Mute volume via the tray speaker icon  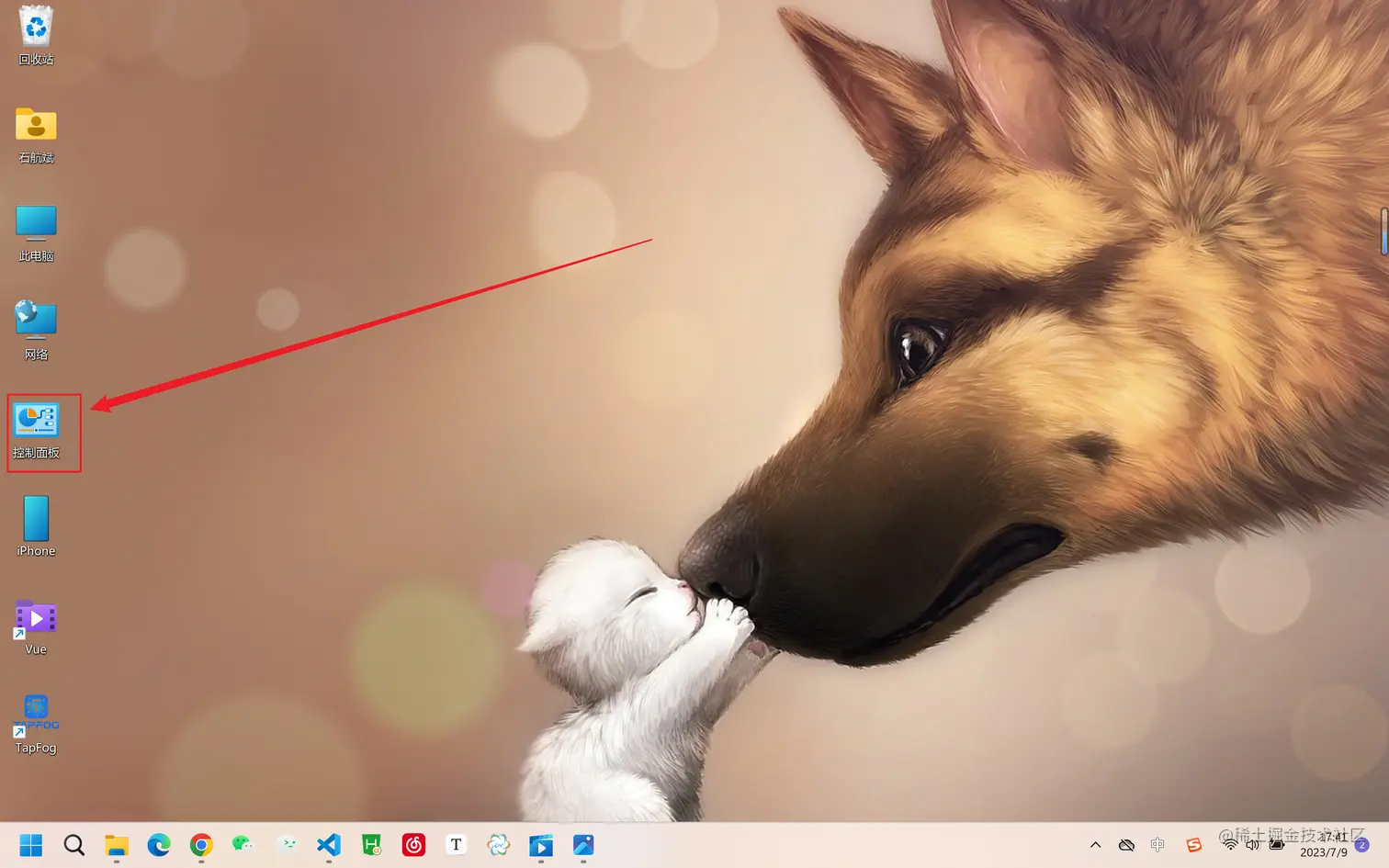(x=1252, y=845)
